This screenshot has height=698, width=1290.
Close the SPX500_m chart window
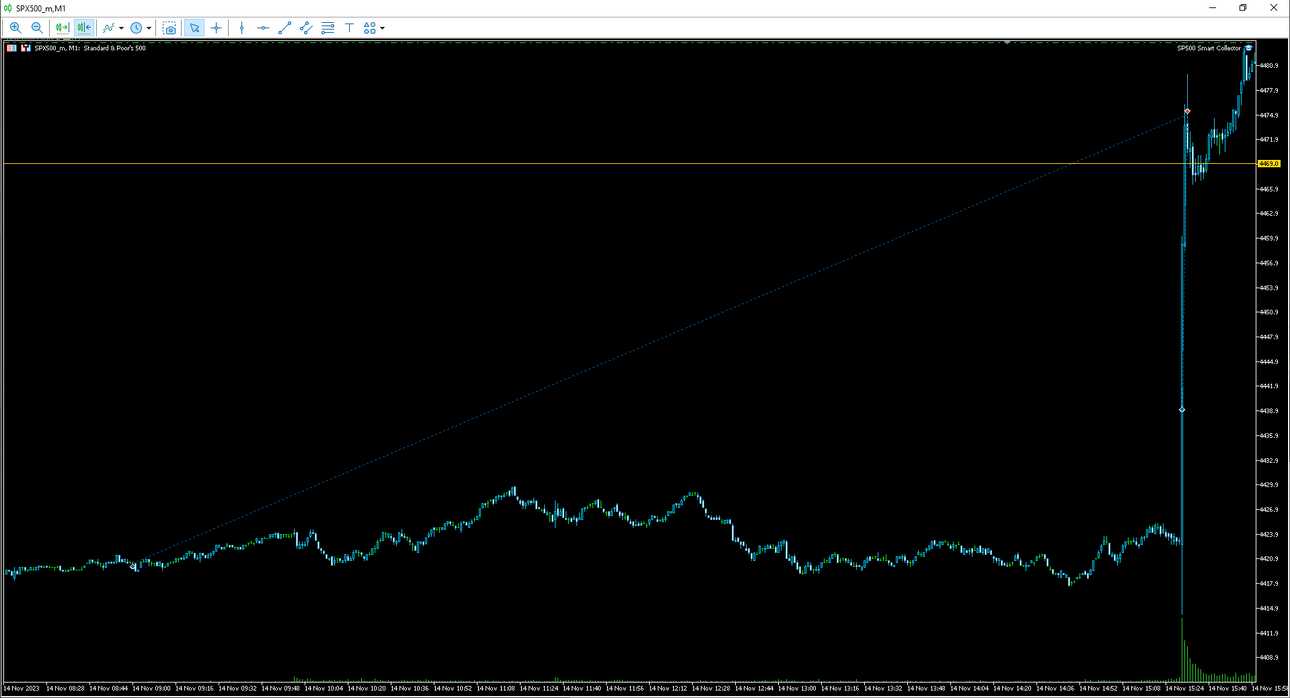(1274, 8)
